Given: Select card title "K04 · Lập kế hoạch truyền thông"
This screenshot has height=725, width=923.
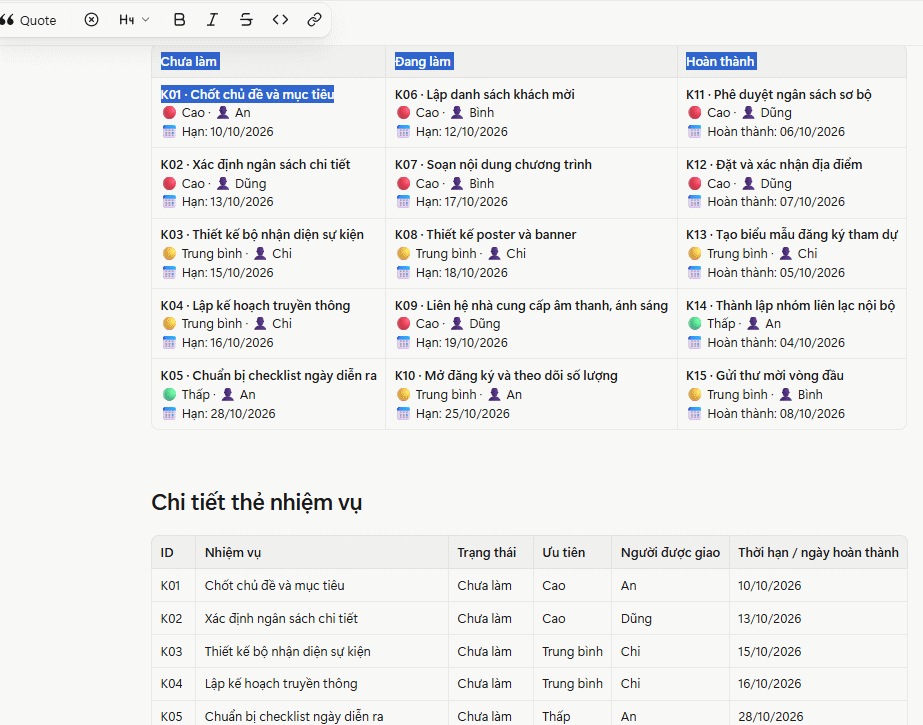Looking at the screenshot, I should click(255, 305).
